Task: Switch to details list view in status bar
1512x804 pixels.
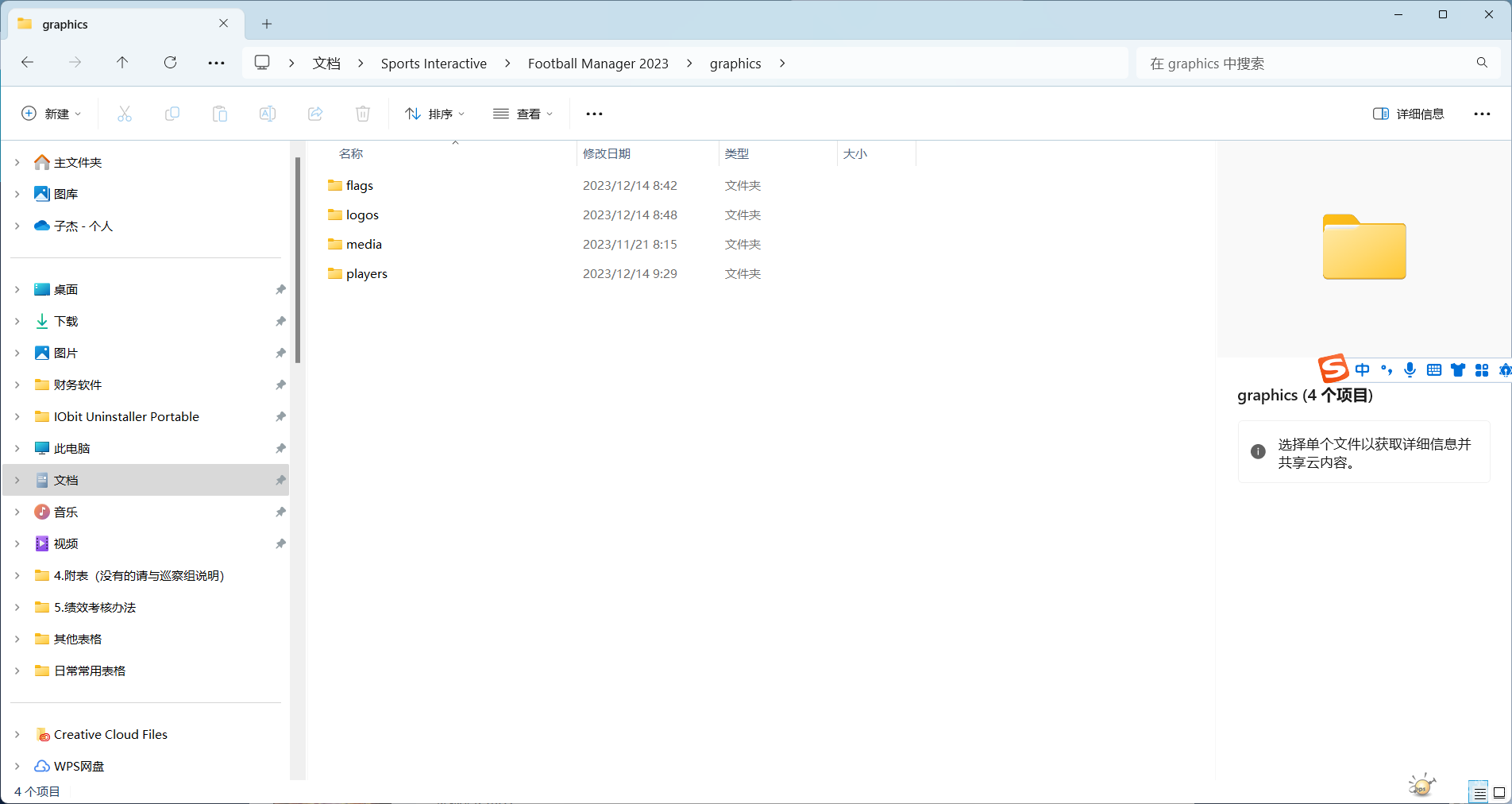Action: pos(1479,792)
